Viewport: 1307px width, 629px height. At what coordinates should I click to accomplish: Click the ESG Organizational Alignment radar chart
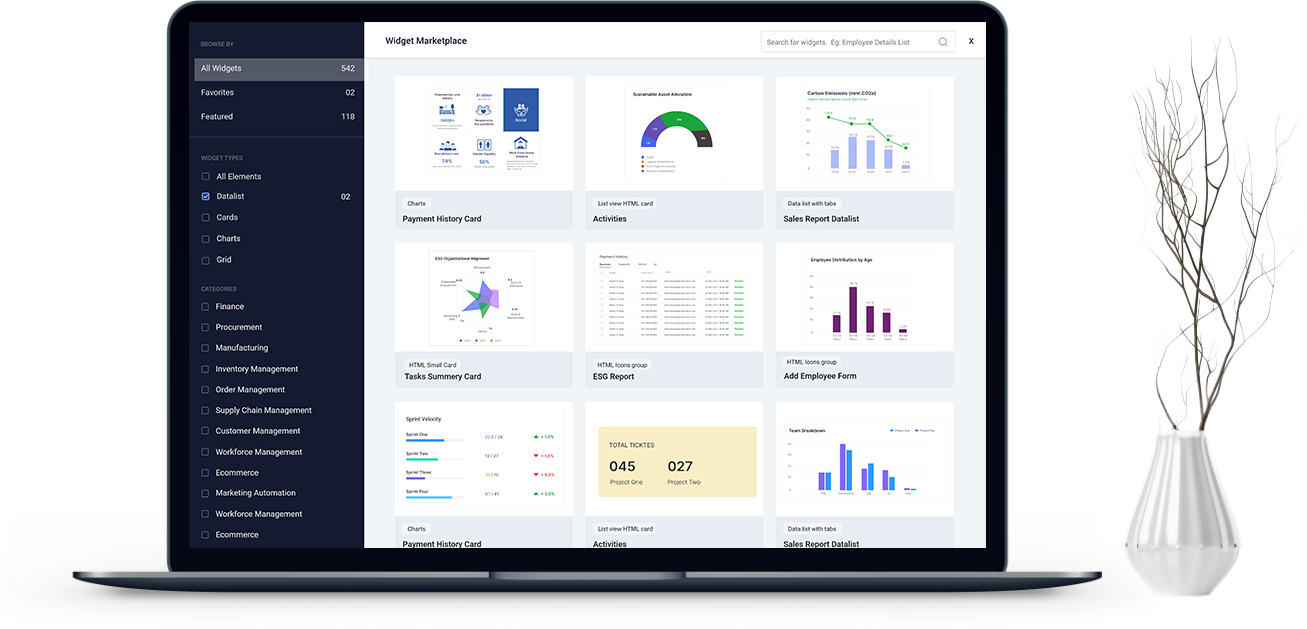coord(483,297)
